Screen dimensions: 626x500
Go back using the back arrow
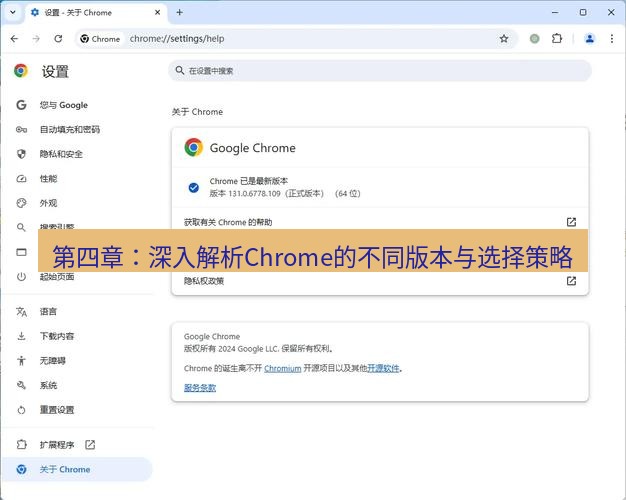click(14, 39)
